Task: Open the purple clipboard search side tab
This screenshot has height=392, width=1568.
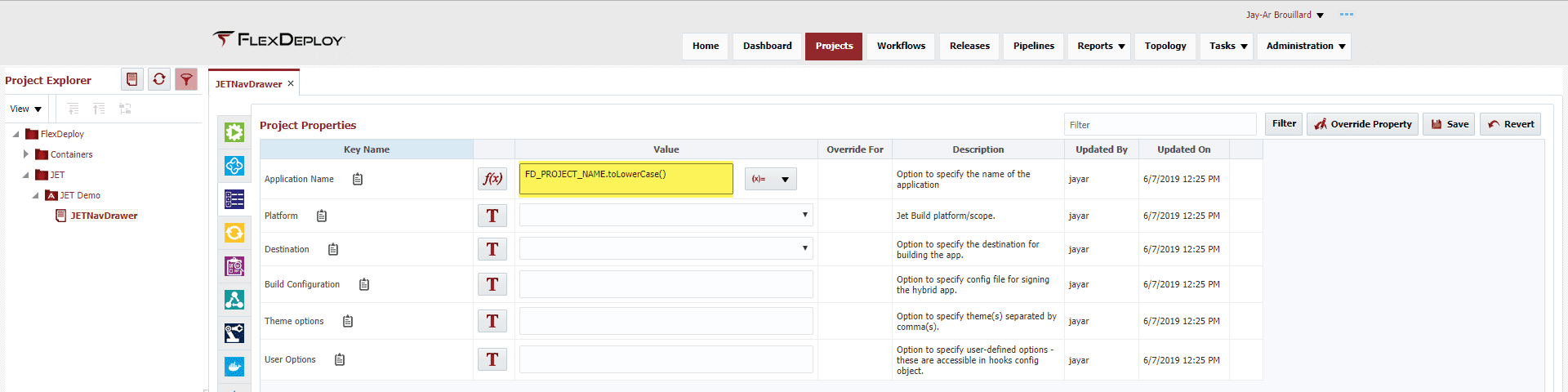Action: 234,266
